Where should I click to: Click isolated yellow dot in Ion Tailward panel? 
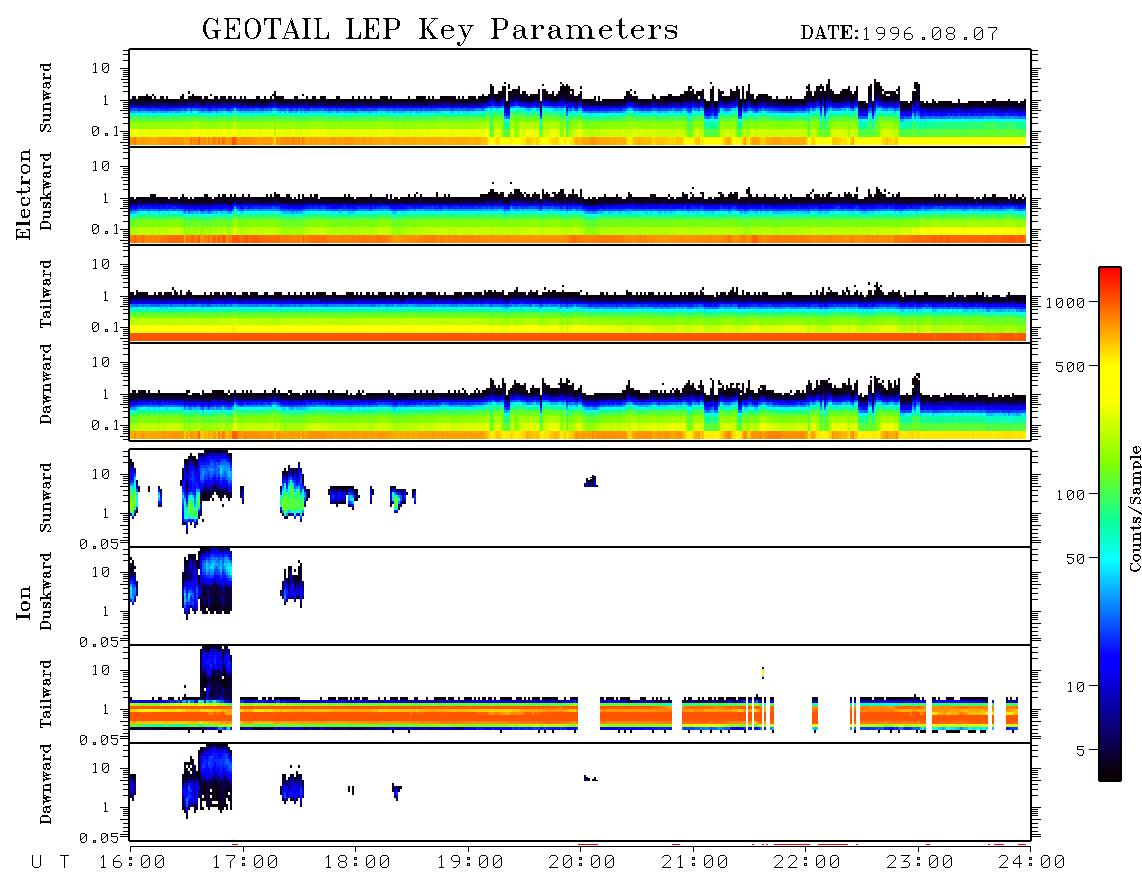pyautogui.click(x=763, y=672)
